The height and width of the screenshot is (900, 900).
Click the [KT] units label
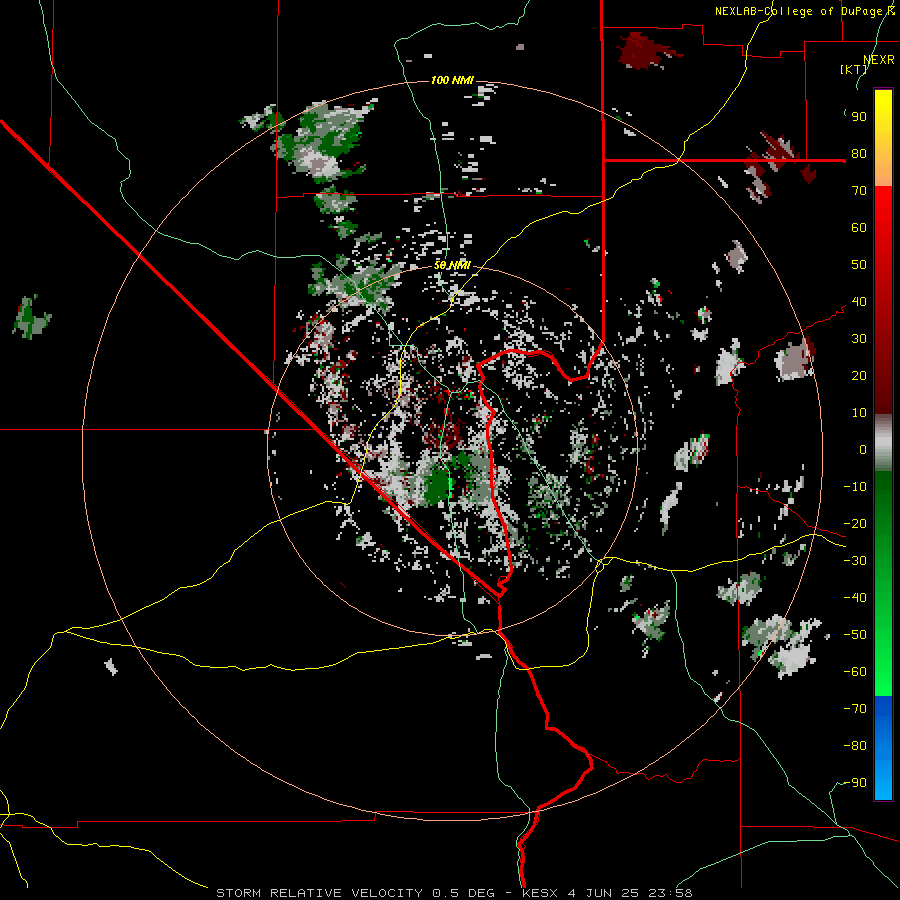pyautogui.click(x=853, y=69)
